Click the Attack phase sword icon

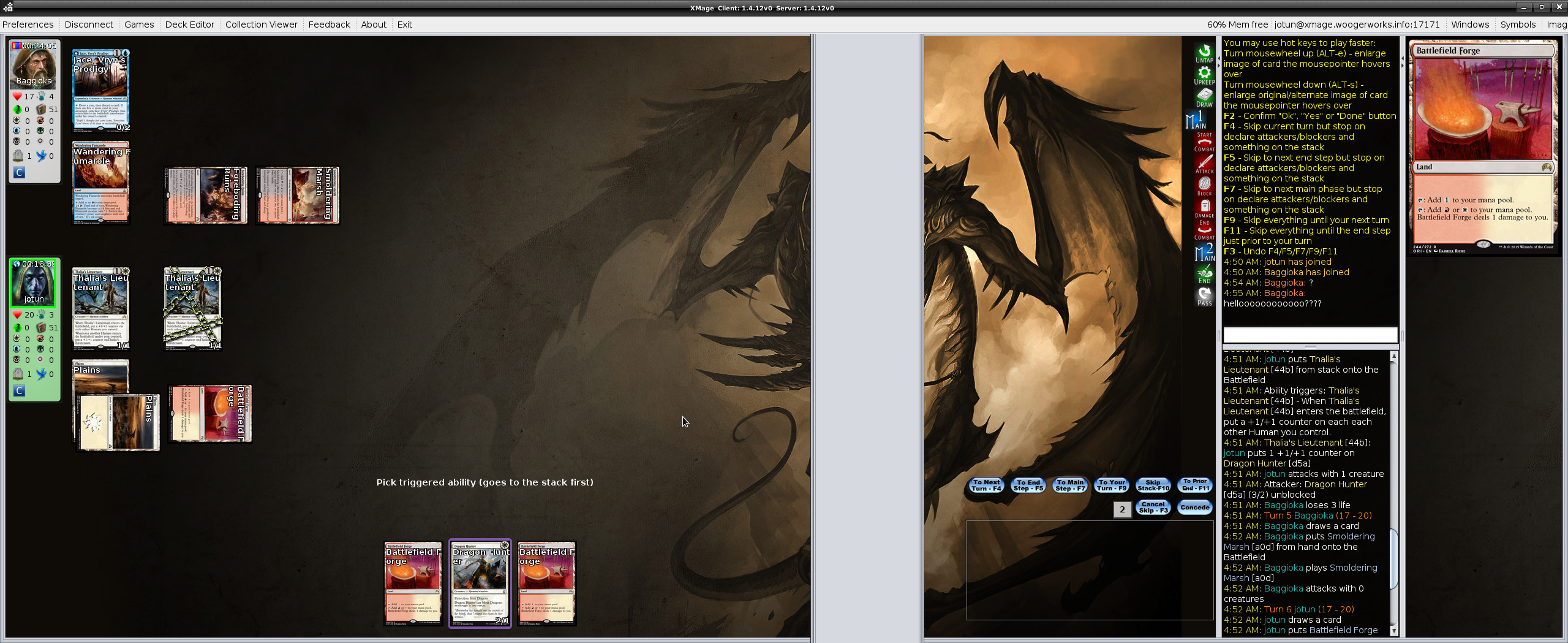coord(1204,164)
